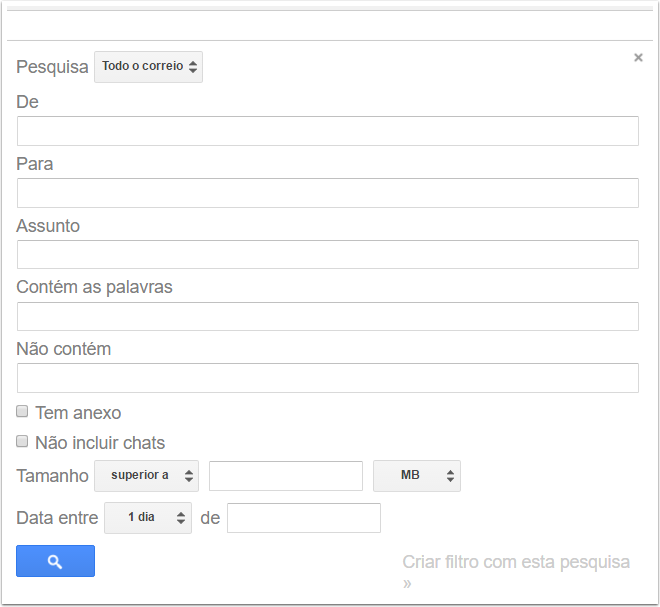Viewport: 660px width, 607px height.
Task: Click the Data entre date input
Action: click(303, 518)
